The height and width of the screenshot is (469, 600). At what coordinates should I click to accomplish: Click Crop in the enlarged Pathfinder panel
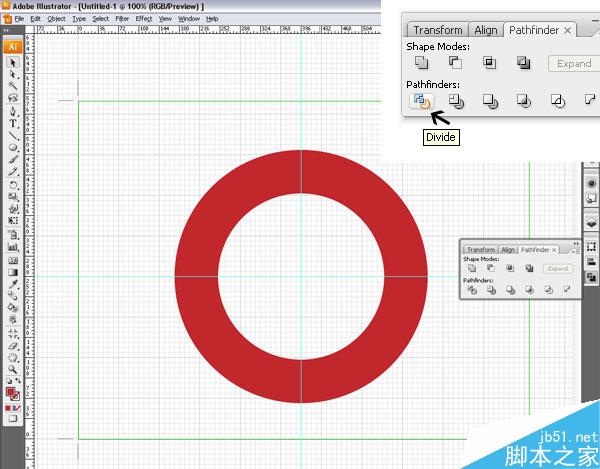pyautogui.click(x=524, y=101)
